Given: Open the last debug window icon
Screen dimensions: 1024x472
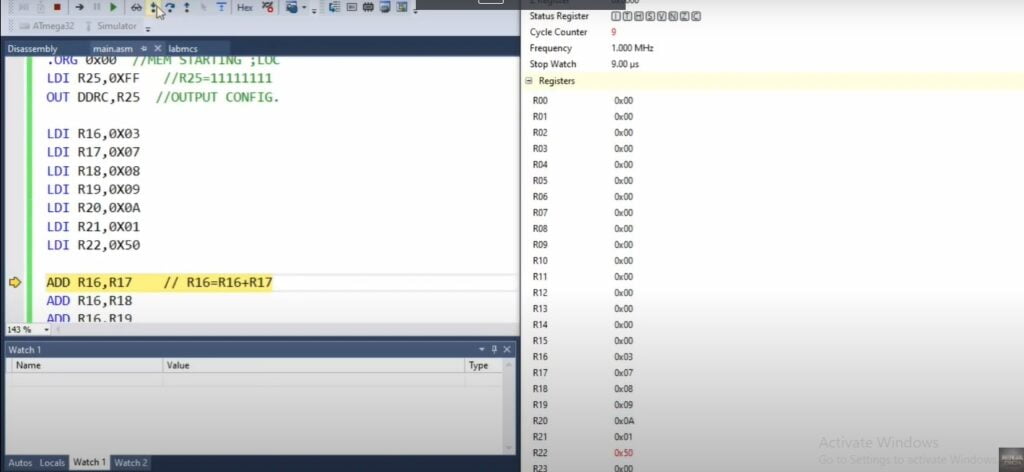Looking at the screenshot, I should tap(402, 7).
